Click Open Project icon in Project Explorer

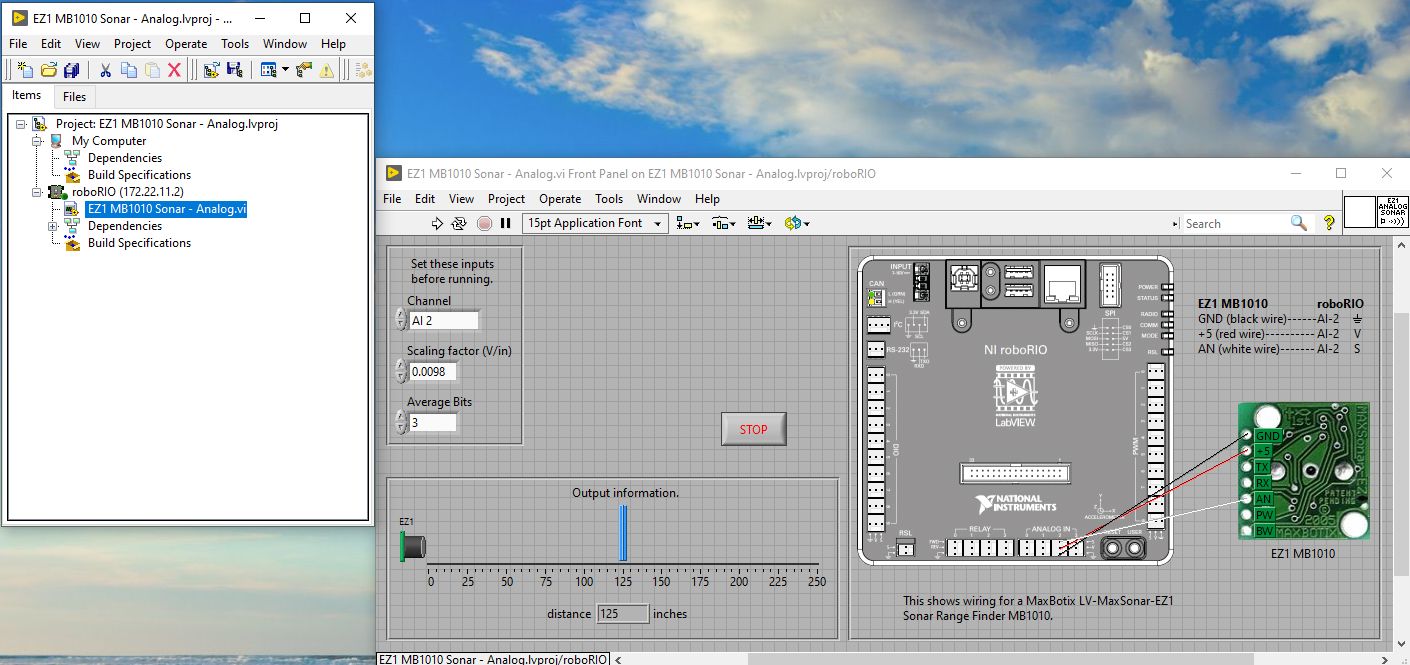pos(211,70)
